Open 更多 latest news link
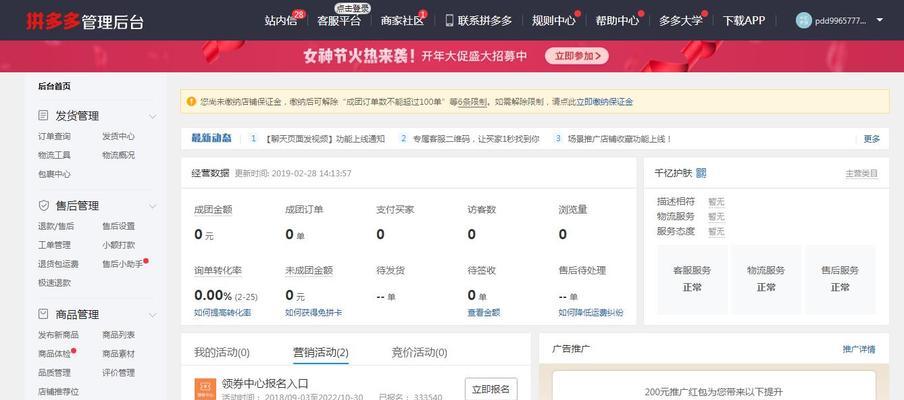This screenshot has height=400, width=904. click(872, 139)
